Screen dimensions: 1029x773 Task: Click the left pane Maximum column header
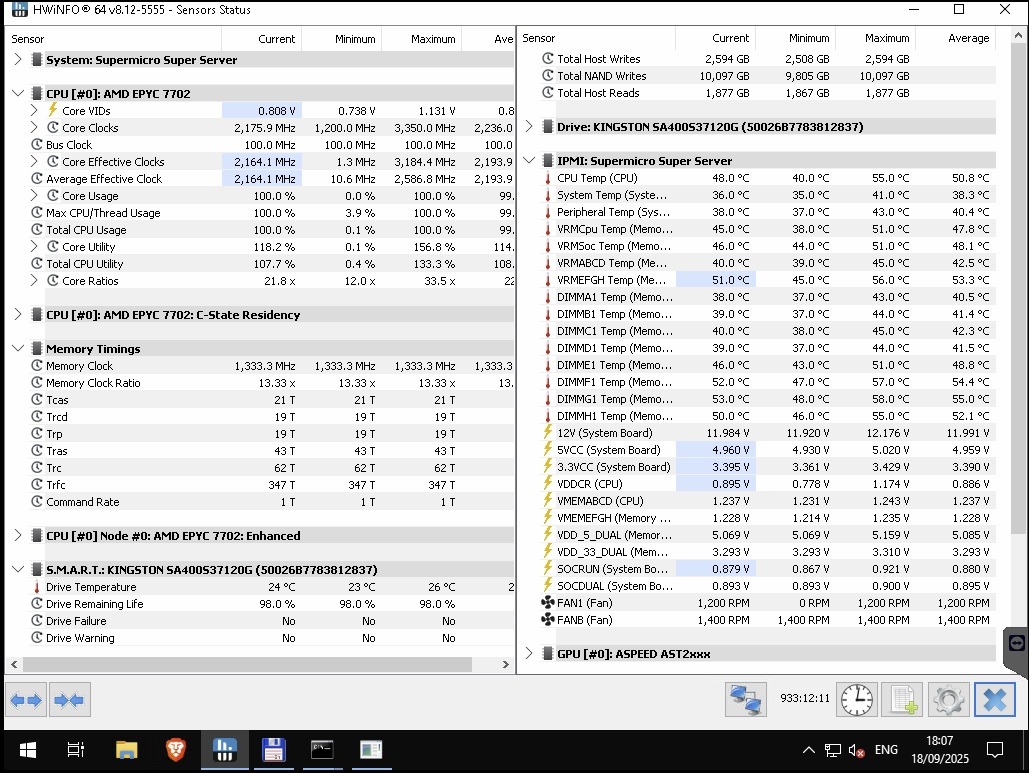[x=421, y=39]
